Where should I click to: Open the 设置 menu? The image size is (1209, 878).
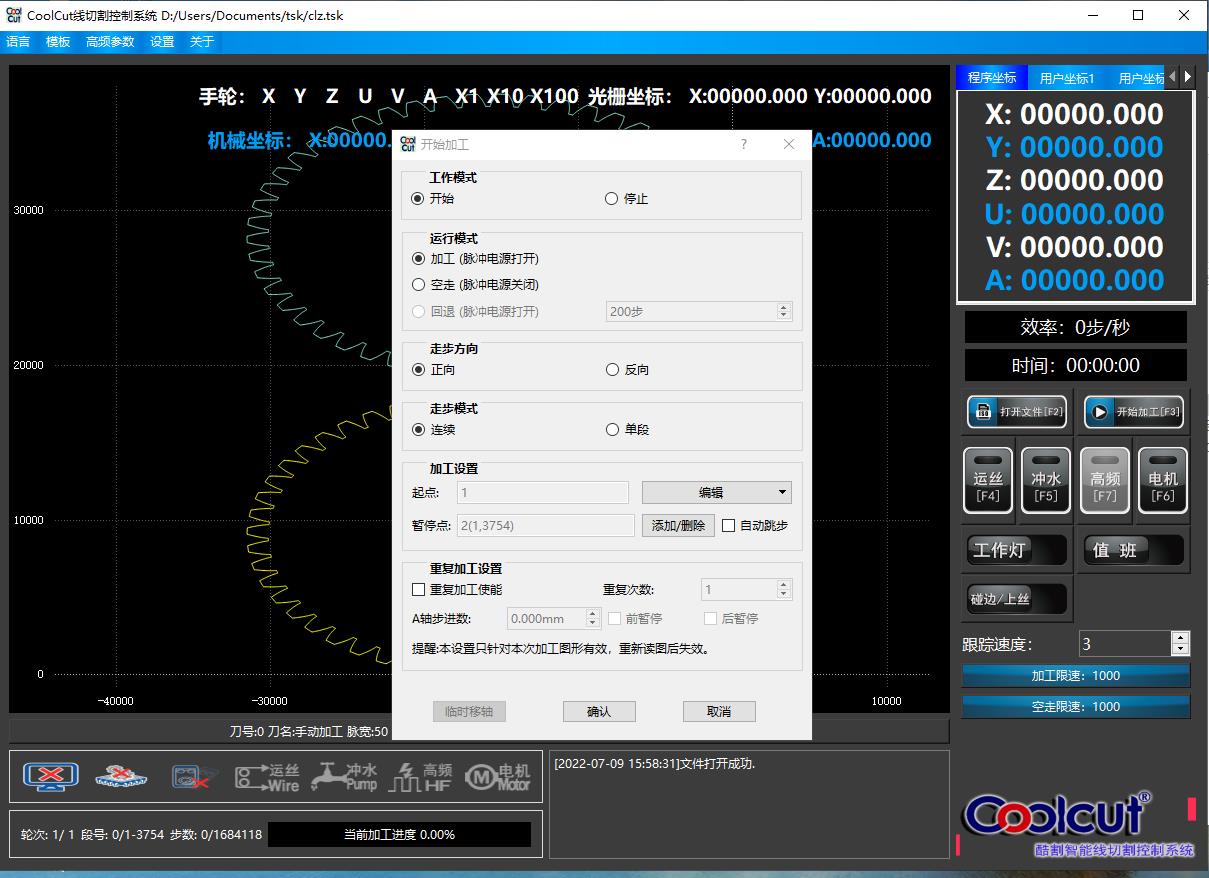pos(162,41)
